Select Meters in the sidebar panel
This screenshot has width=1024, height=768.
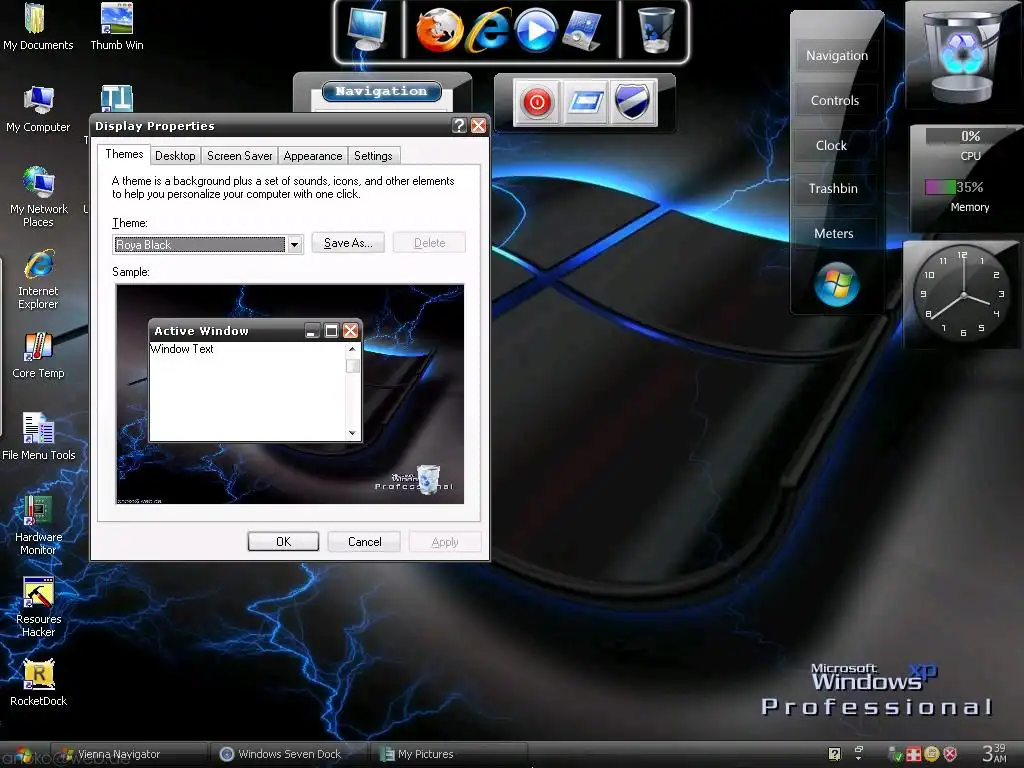[x=833, y=233]
